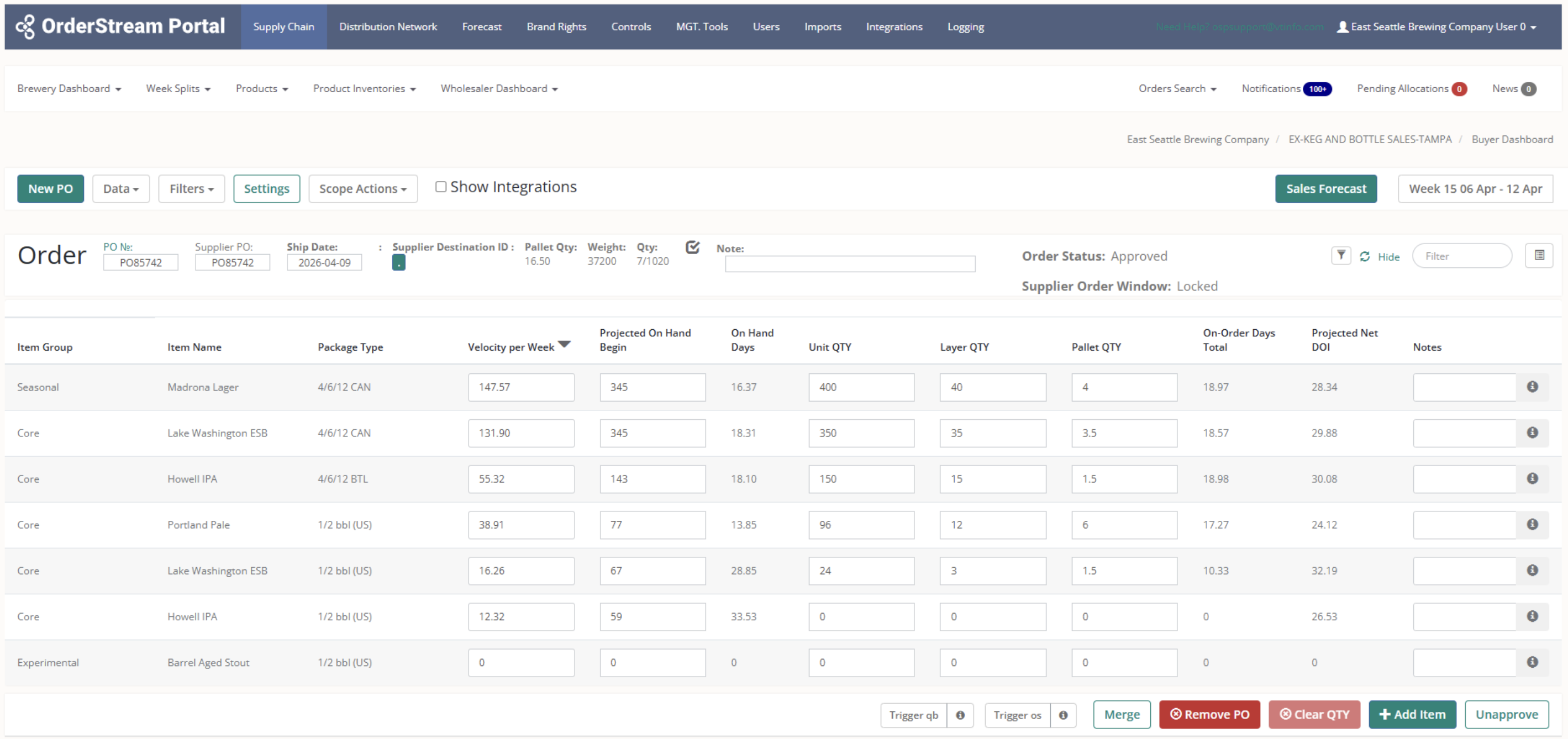Click the Velocity per Week sort arrow
The width and height of the screenshot is (1568, 739).
564,344
